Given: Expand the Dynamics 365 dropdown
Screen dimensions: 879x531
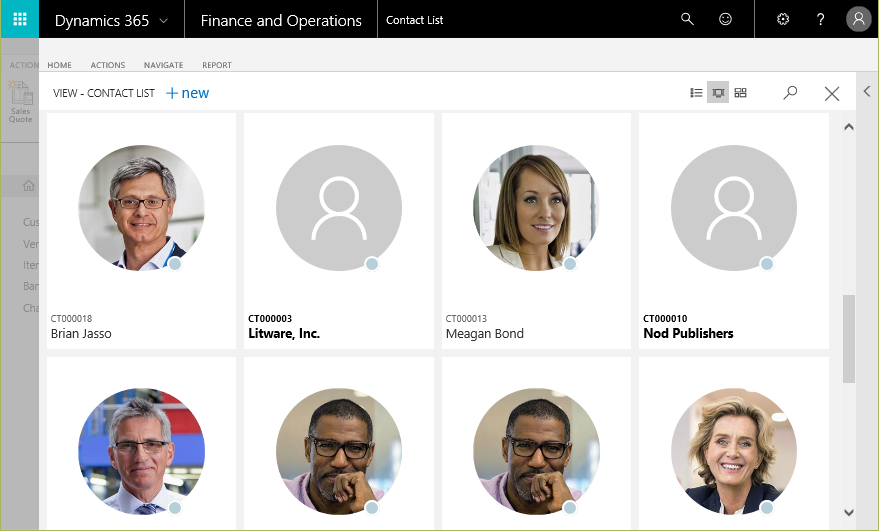Looking at the screenshot, I should [x=163, y=21].
